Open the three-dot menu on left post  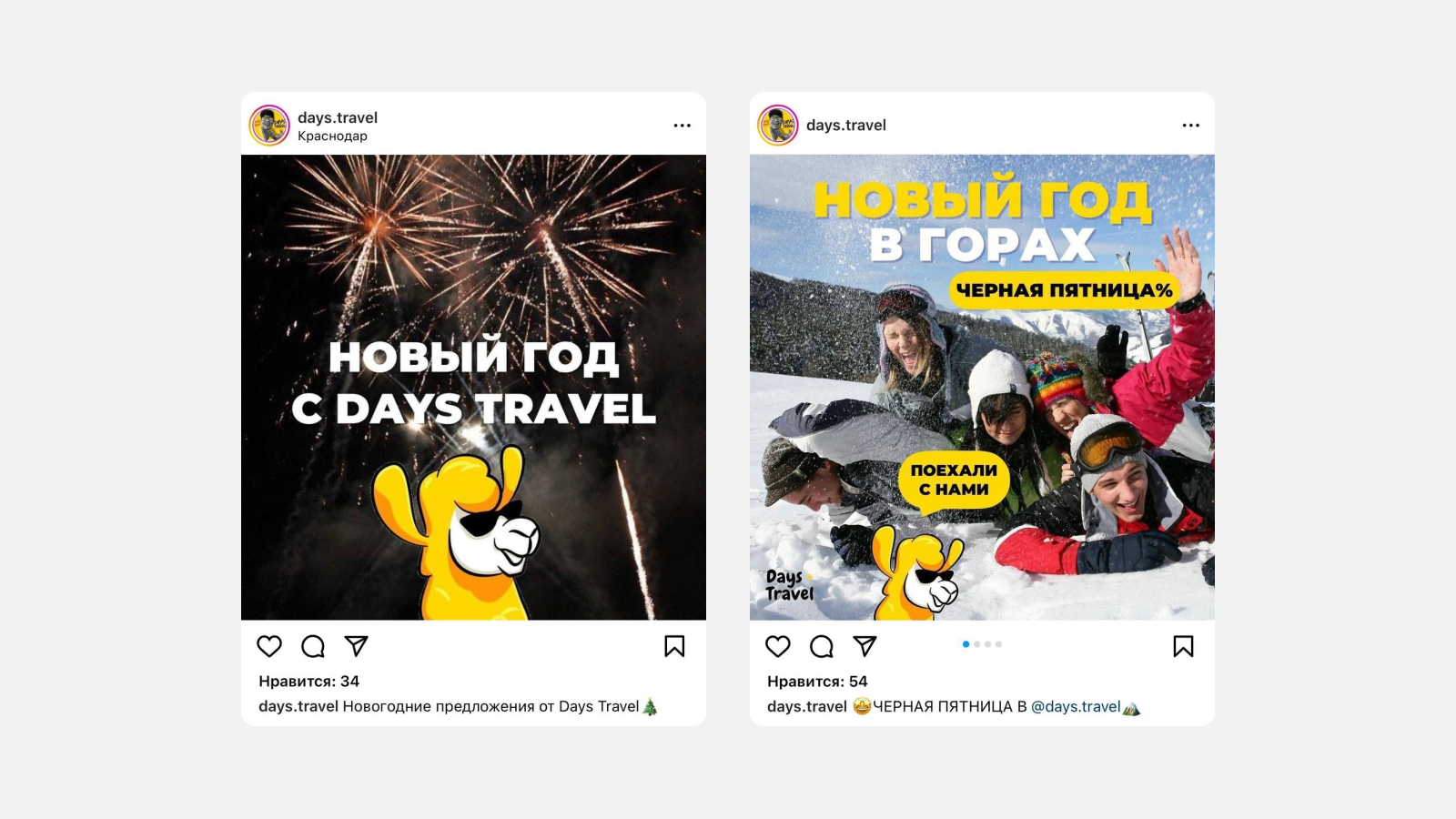(682, 126)
